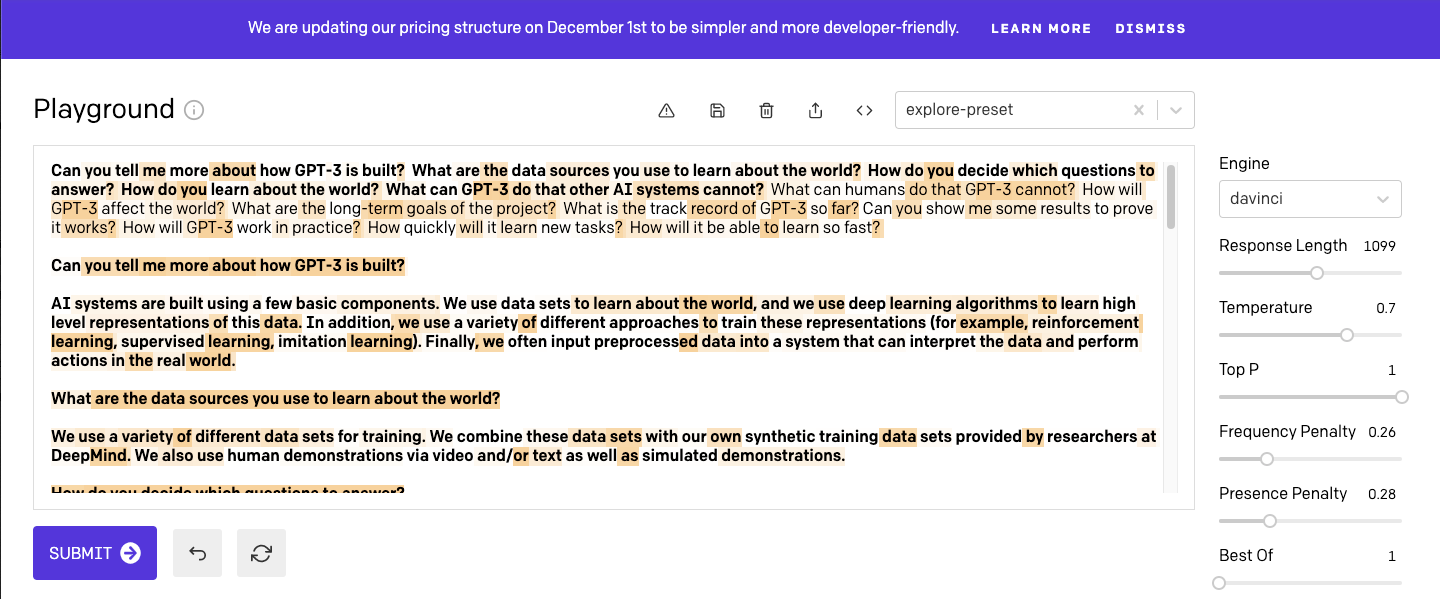Click the Top P slider handle
This screenshot has height=599, width=1440.
[x=1402, y=397]
